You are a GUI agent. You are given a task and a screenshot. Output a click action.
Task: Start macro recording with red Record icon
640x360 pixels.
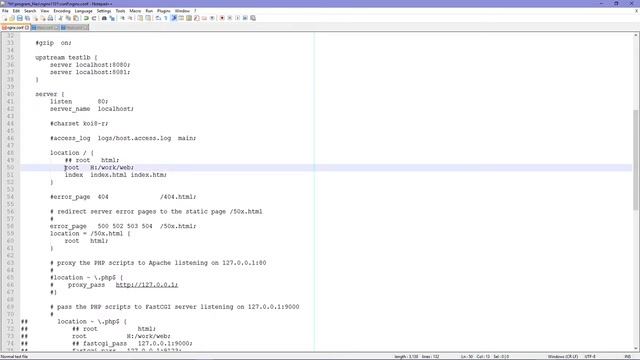point(222,18)
